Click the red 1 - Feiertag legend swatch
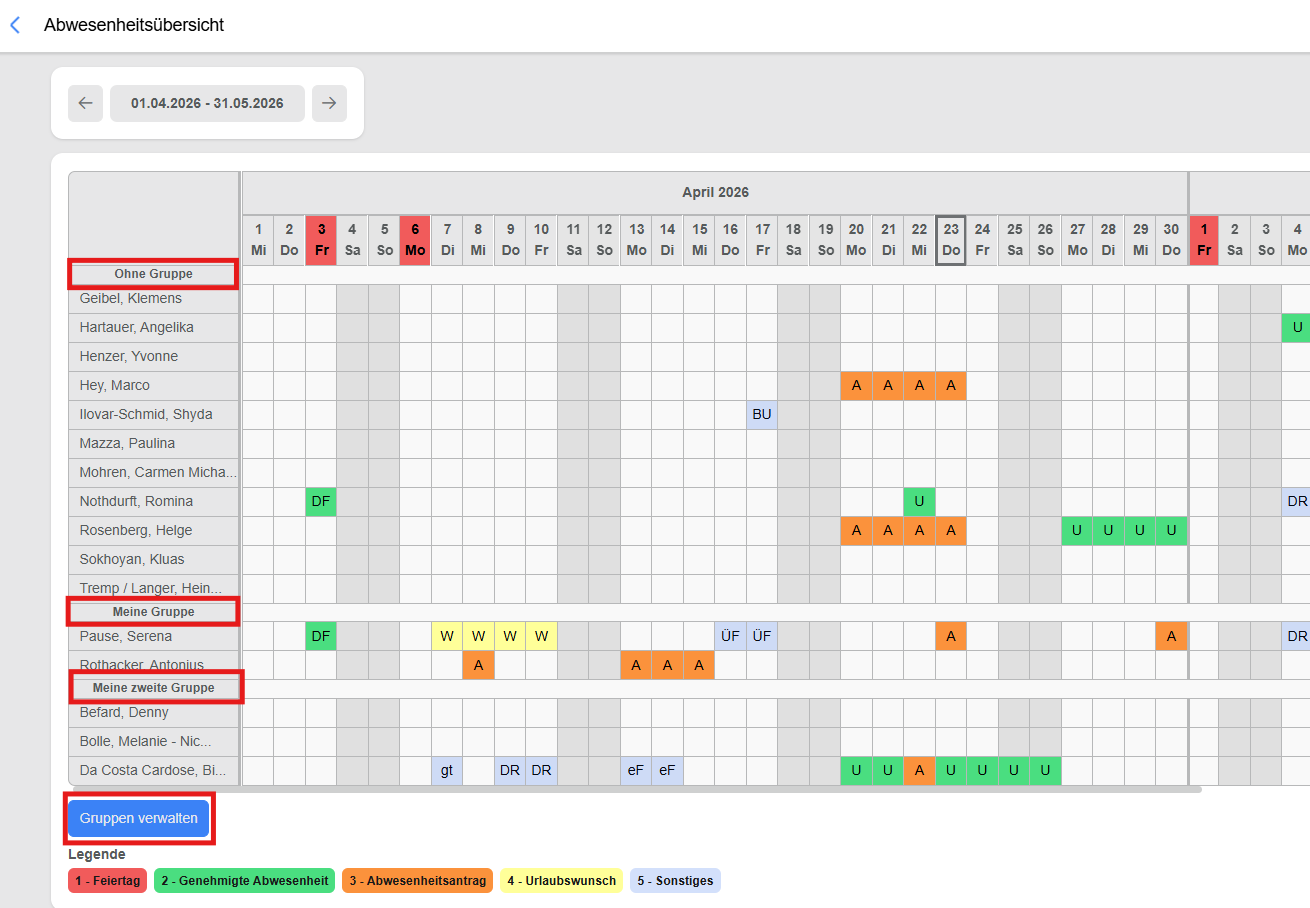Viewport: 1310px width, 908px height. coord(108,881)
